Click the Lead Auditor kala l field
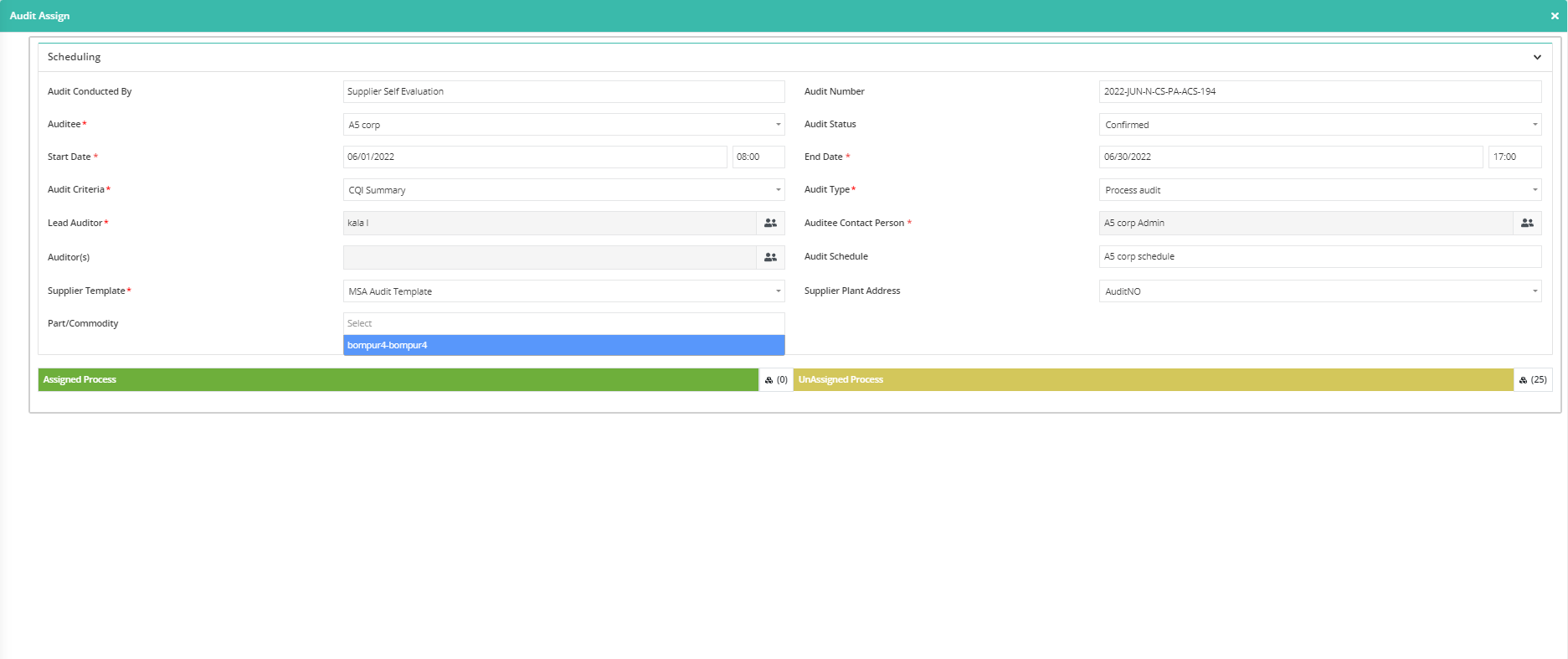 tap(549, 223)
